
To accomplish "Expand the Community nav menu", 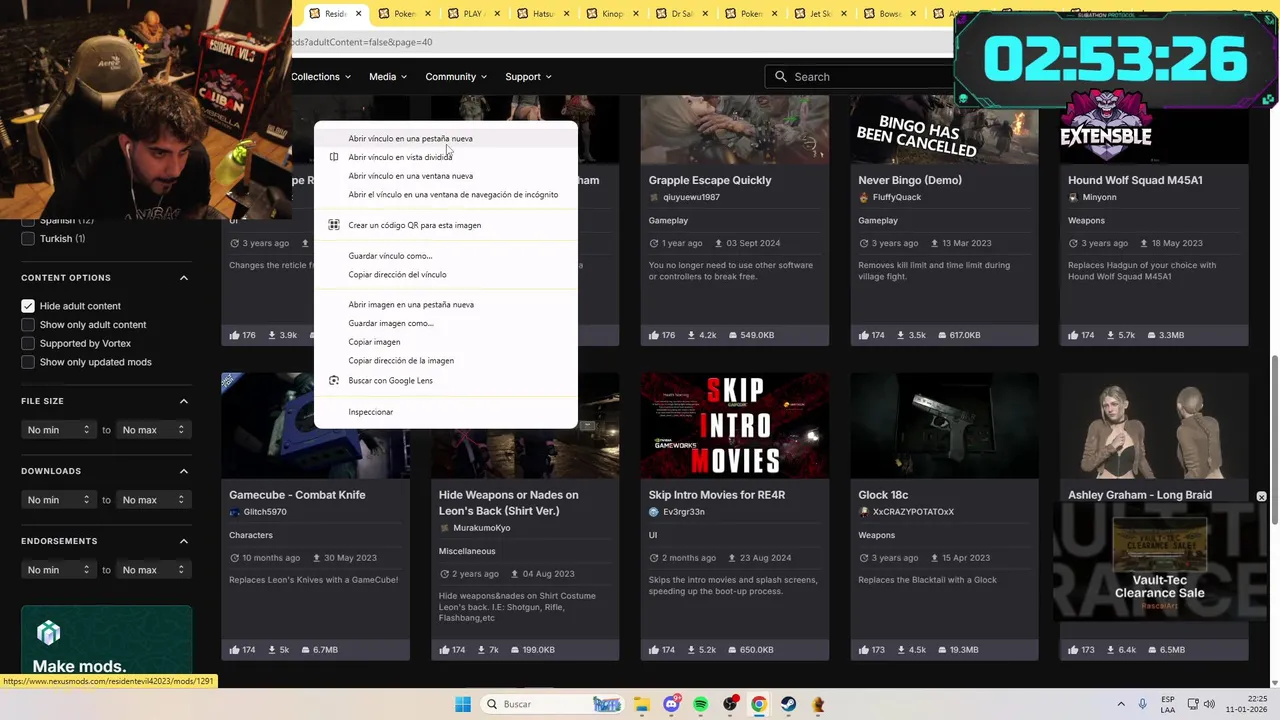I will (x=456, y=77).
